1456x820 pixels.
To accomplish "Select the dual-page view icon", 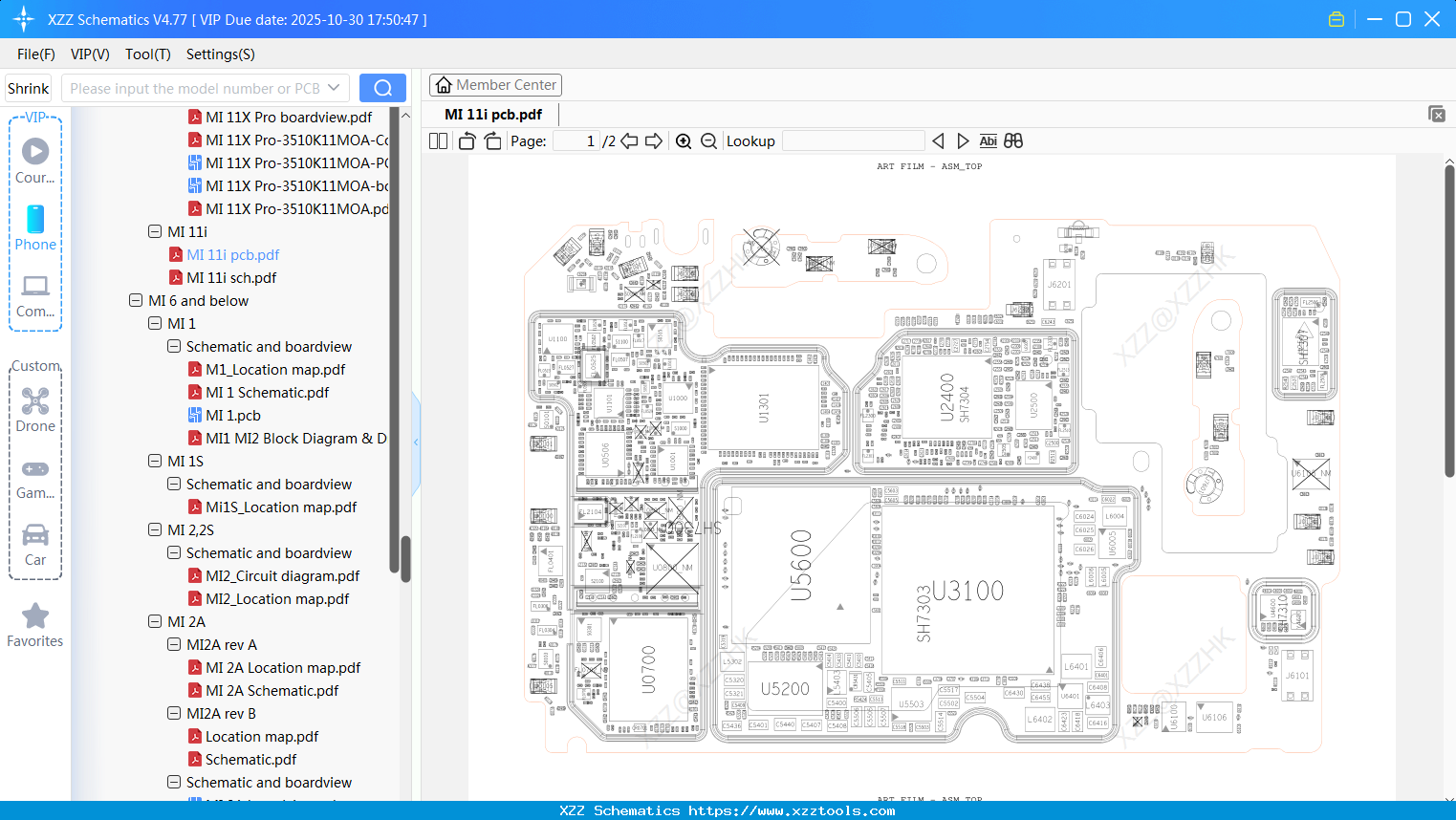I will point(437,140).
